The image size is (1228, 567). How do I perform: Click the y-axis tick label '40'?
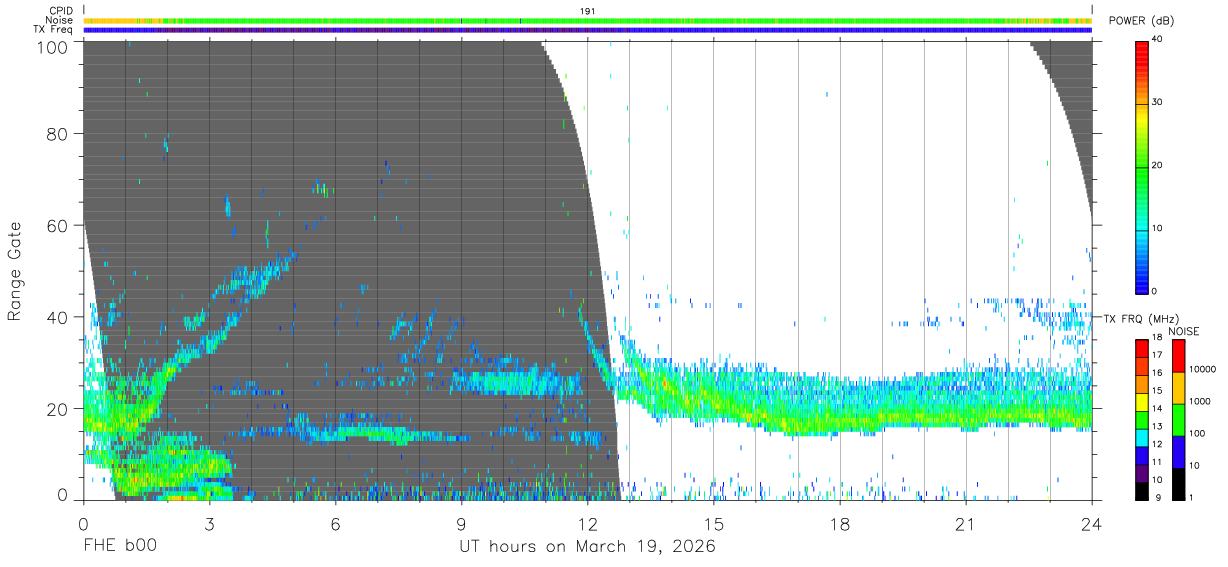pos(58,317)
